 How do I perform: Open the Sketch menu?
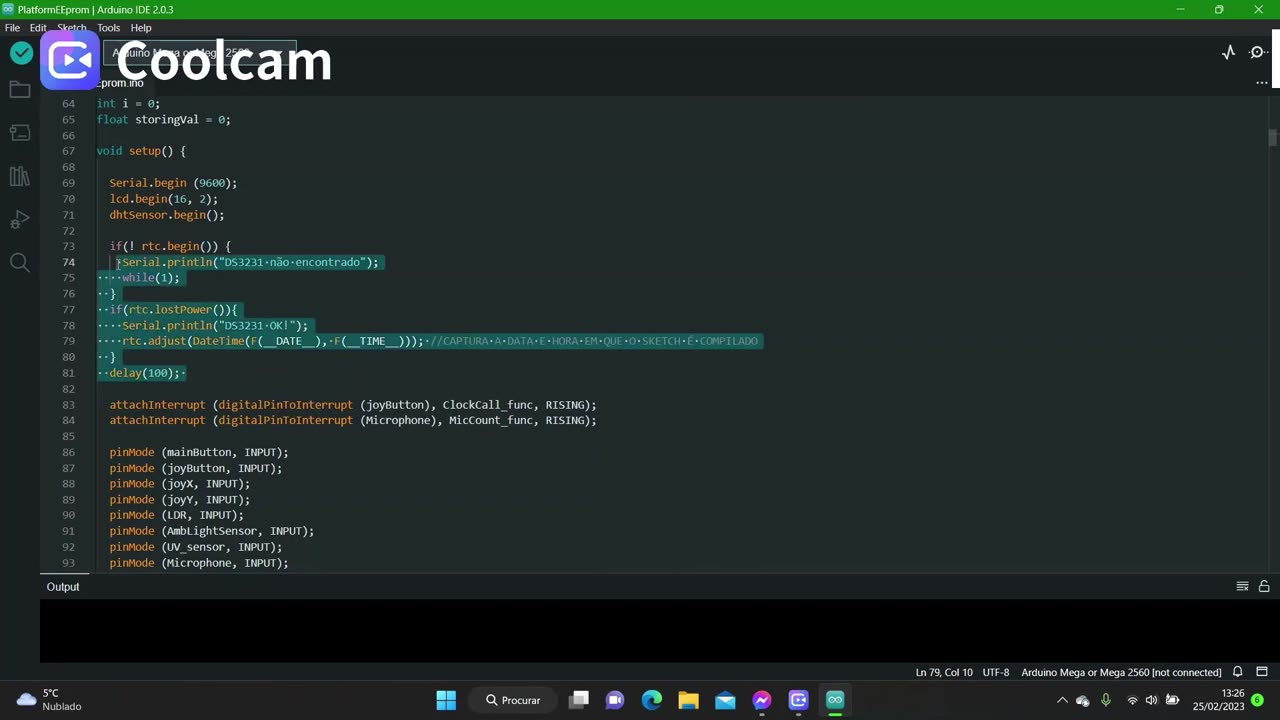(x=72, y=28)
